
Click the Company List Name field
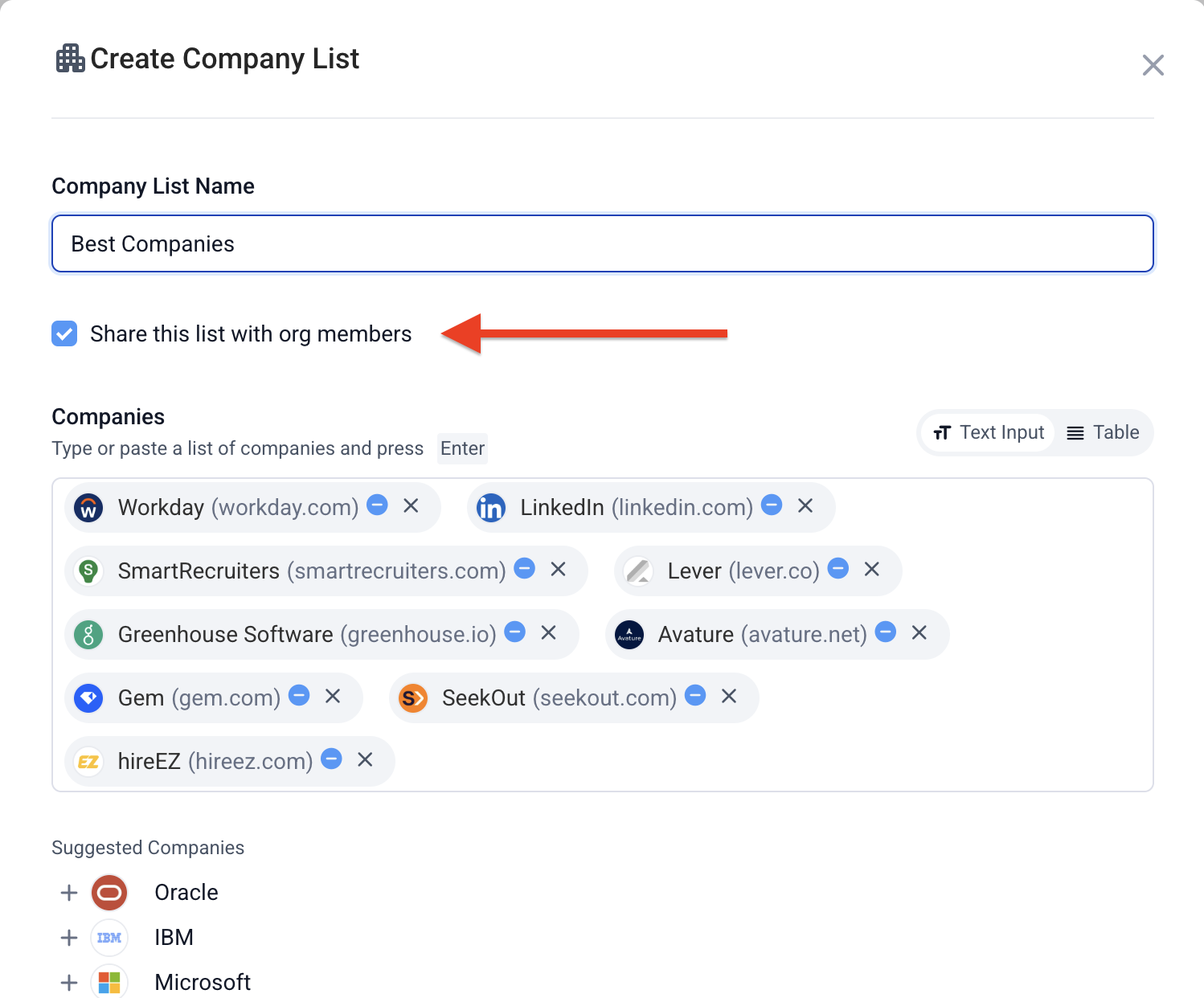pos(603,243)
